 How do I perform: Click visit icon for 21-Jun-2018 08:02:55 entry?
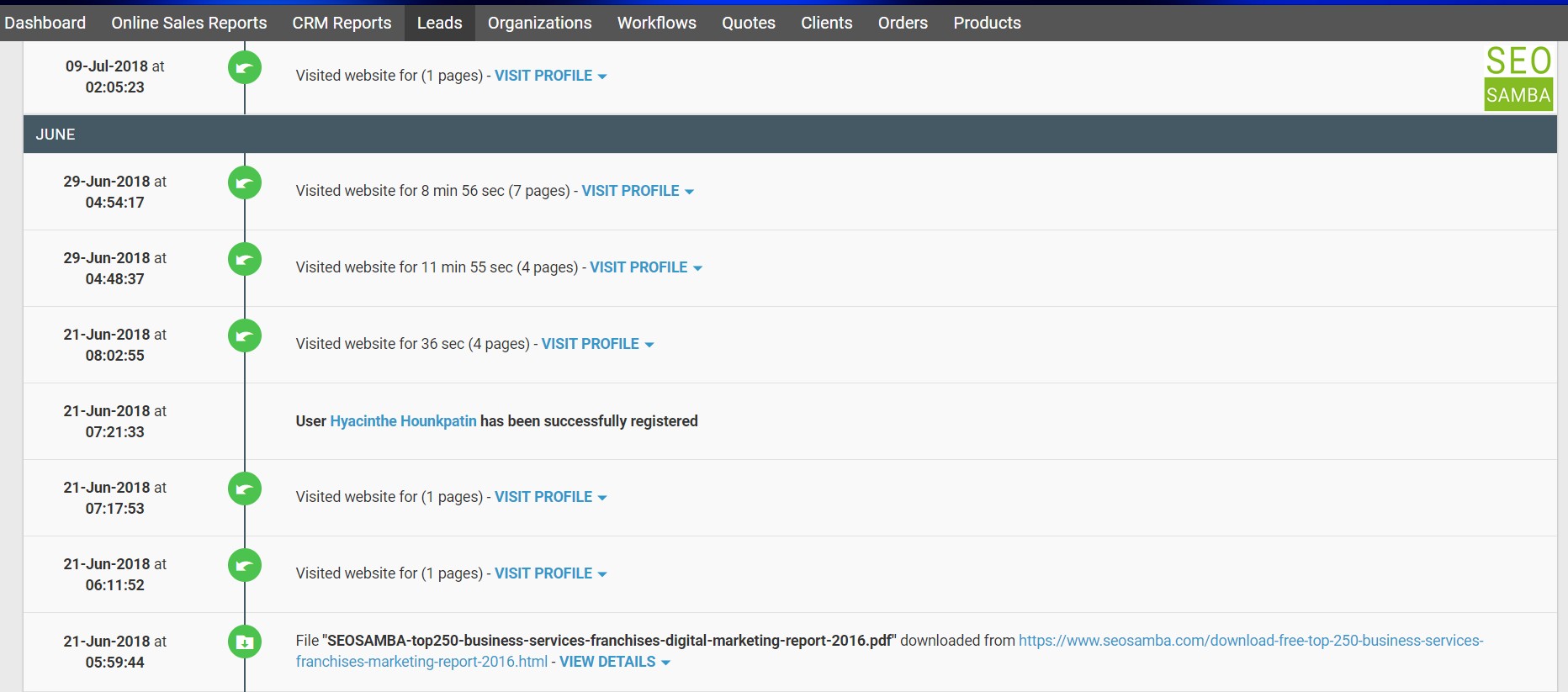(245, 335)
